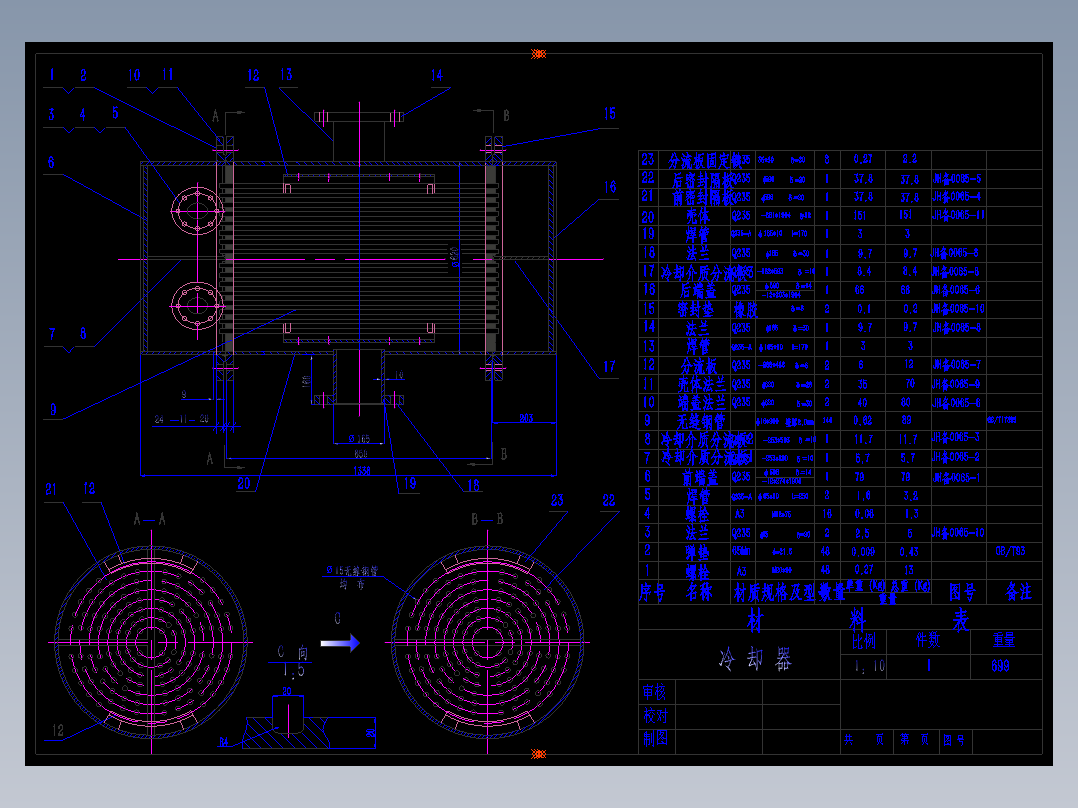Click the 名称 column header
The image size is (1078, 808).
coord(698,592)
